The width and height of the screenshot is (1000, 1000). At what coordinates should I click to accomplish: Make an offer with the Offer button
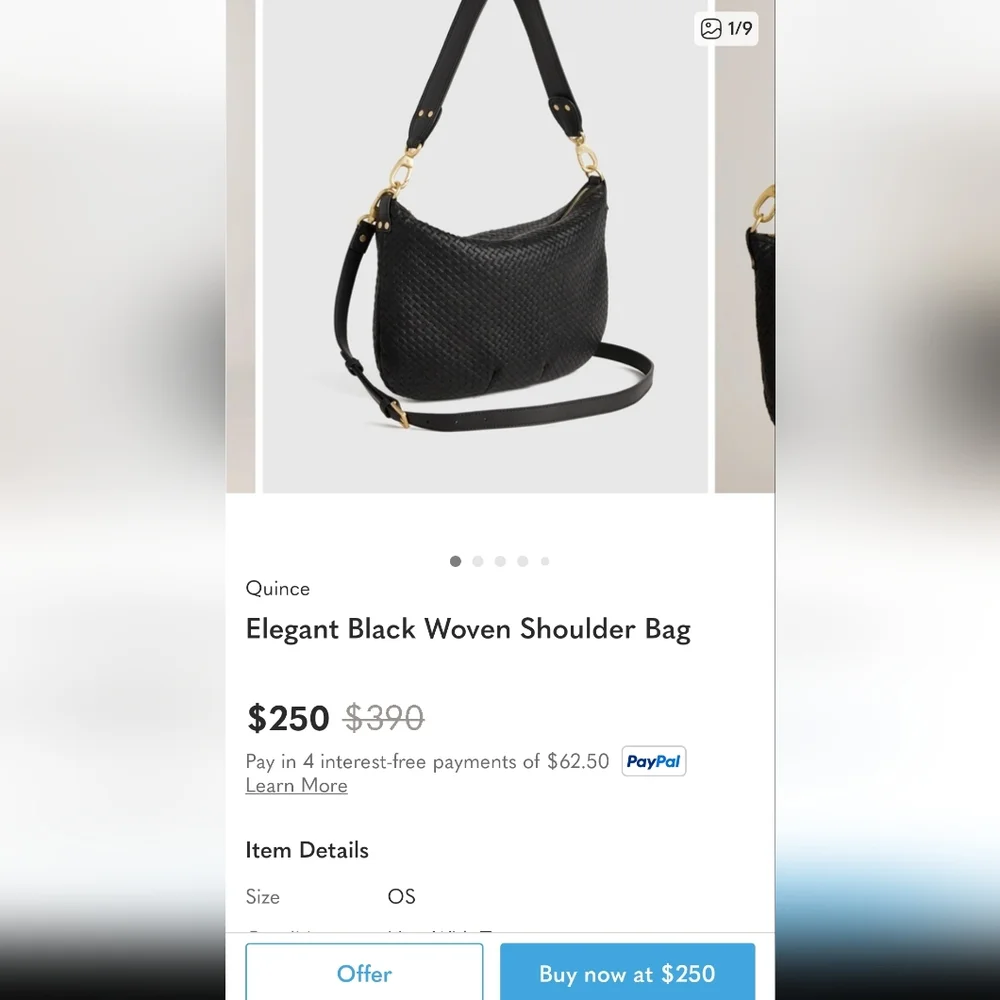364,971
